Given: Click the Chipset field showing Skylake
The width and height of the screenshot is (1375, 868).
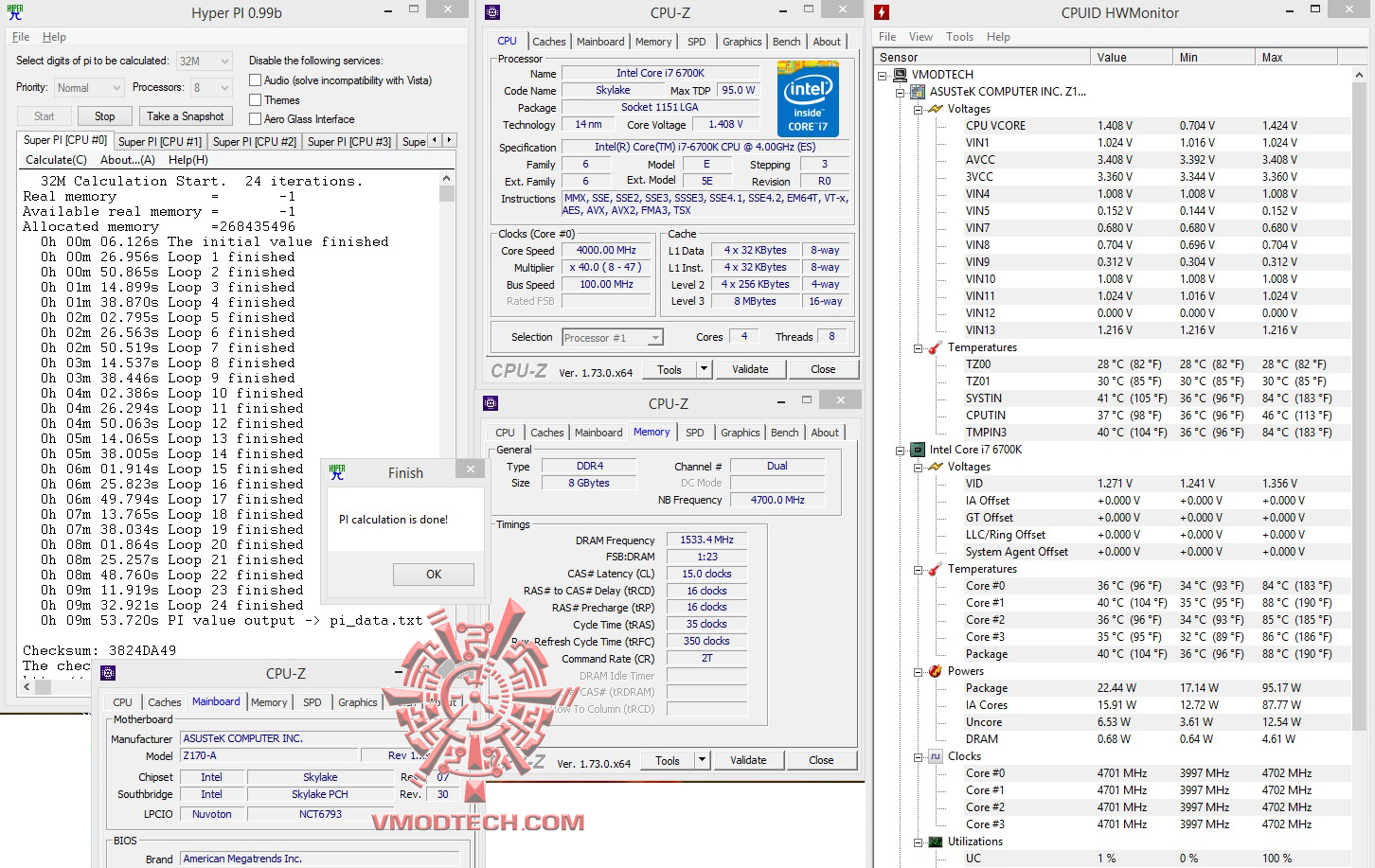Looking at the screenshot, I should (320, 777).
